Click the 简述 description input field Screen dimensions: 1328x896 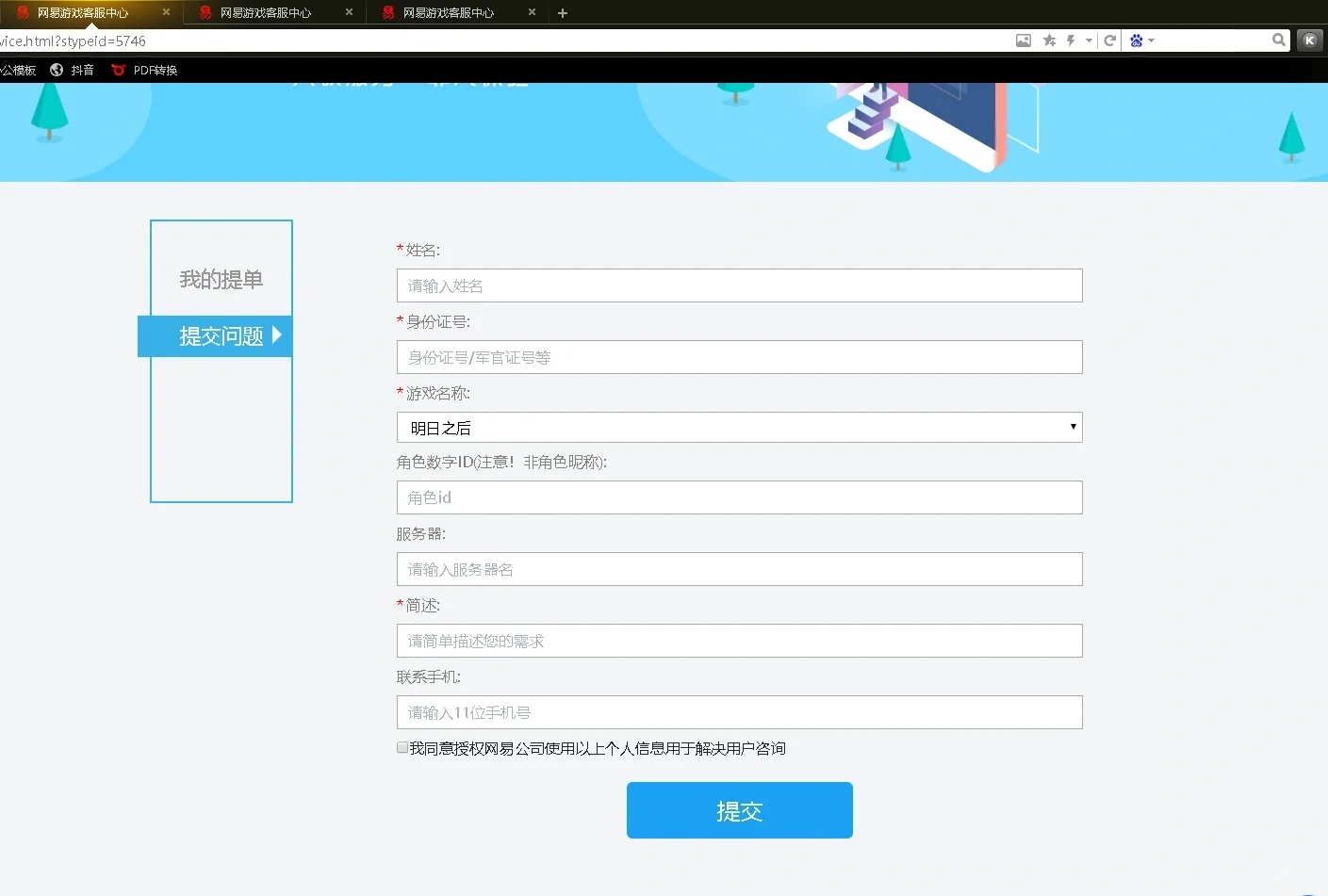point(740,641)
